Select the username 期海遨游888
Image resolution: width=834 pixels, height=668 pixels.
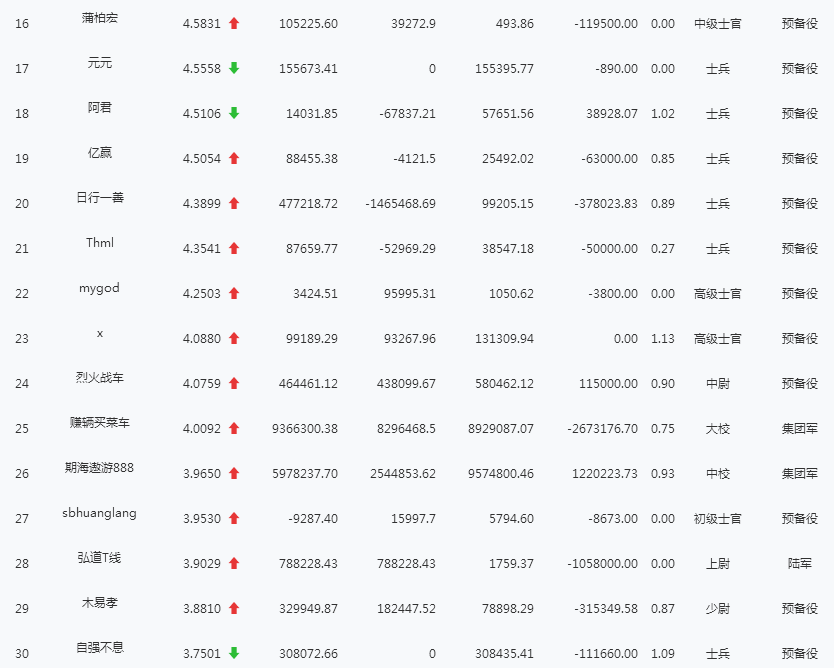[99, 467]
